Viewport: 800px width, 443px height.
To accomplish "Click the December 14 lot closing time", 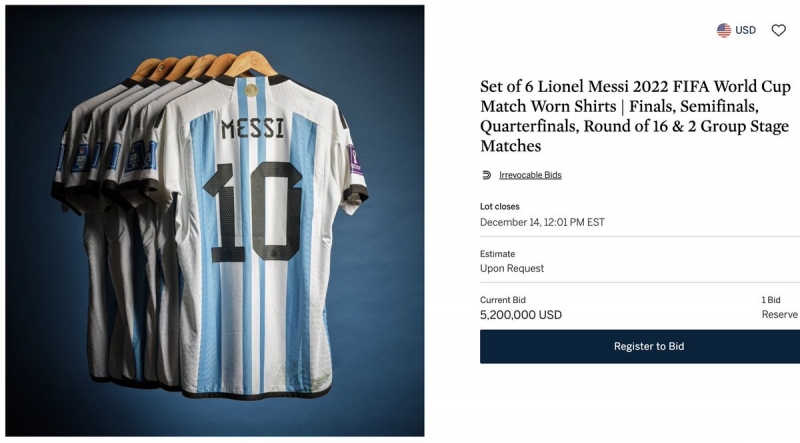I will tap(542, 222).
